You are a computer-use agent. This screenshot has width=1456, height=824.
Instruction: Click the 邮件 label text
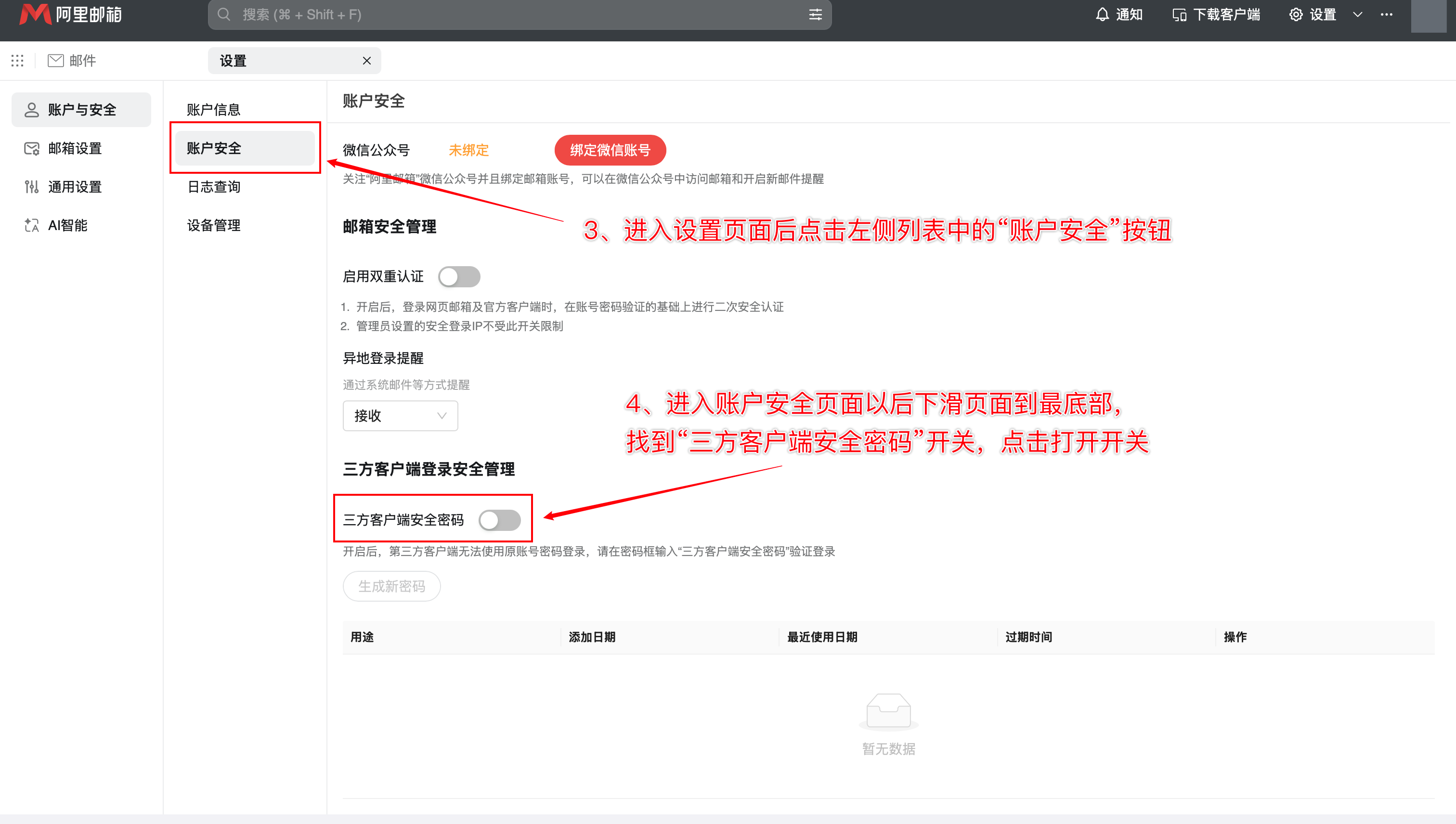(x=83, y=61)
